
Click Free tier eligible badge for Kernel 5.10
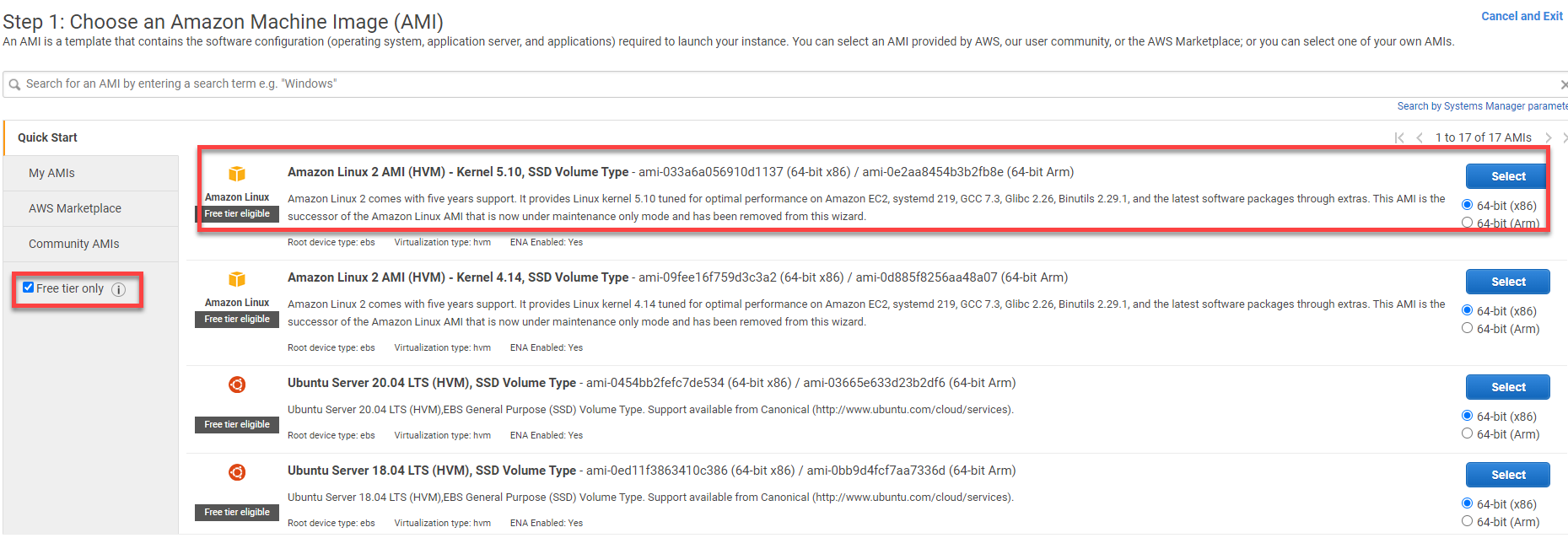coord(237,214)
